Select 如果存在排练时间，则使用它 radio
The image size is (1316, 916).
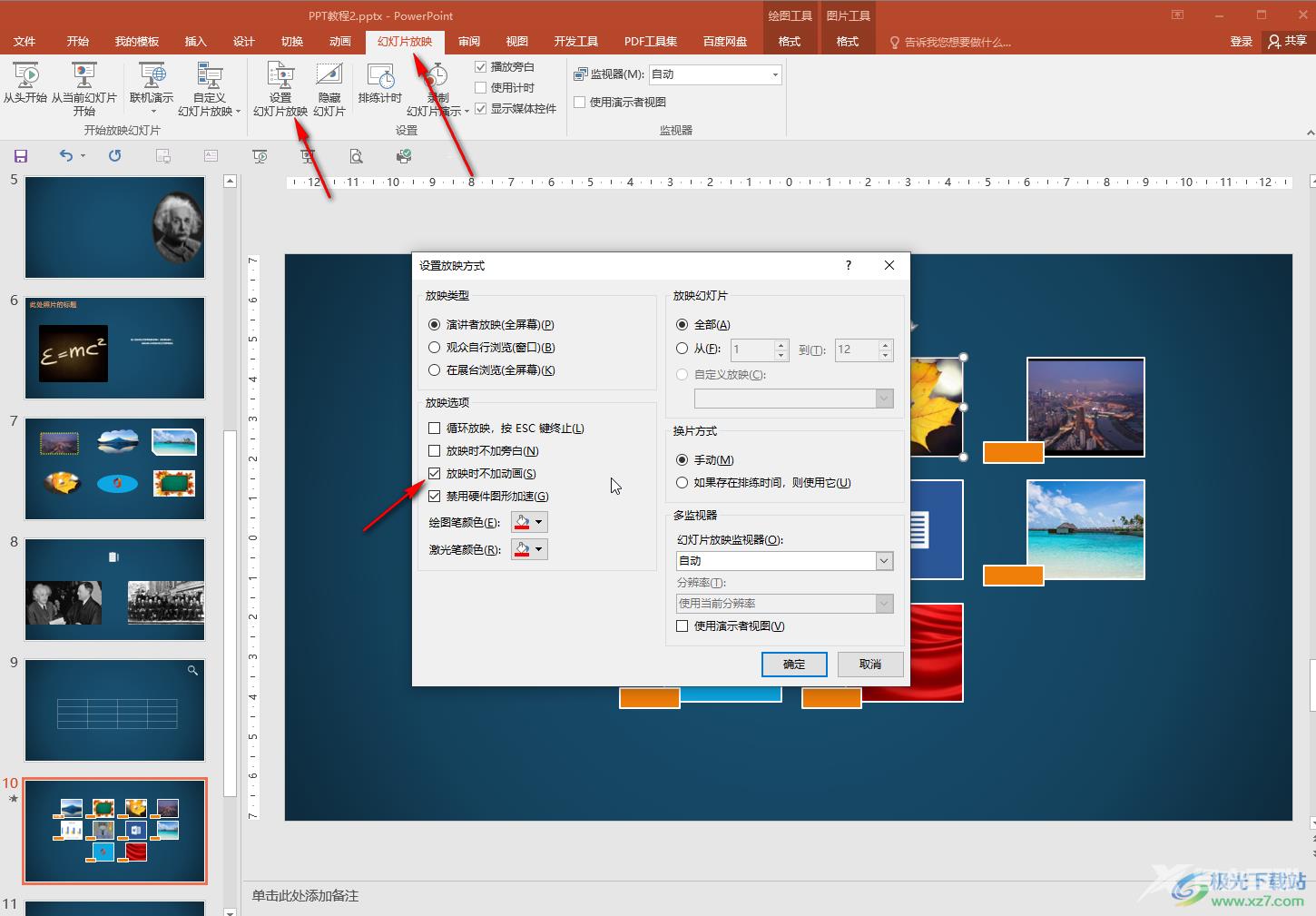682,482
